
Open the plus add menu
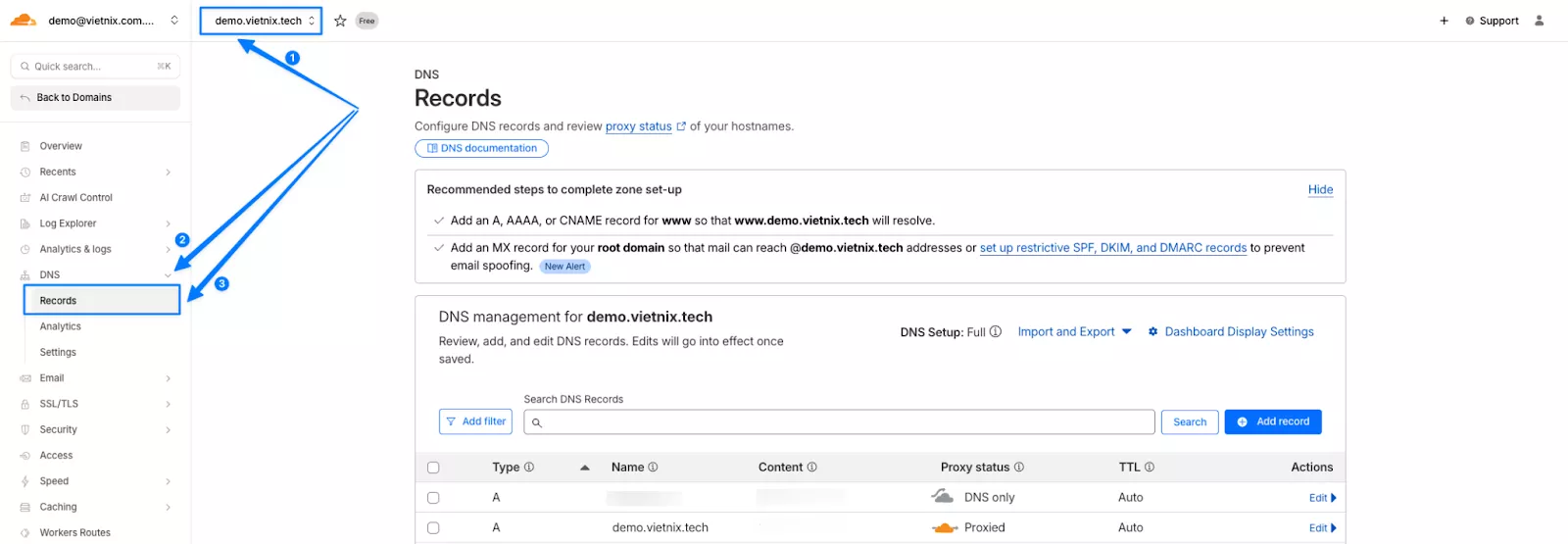(x=1444, y=21)
